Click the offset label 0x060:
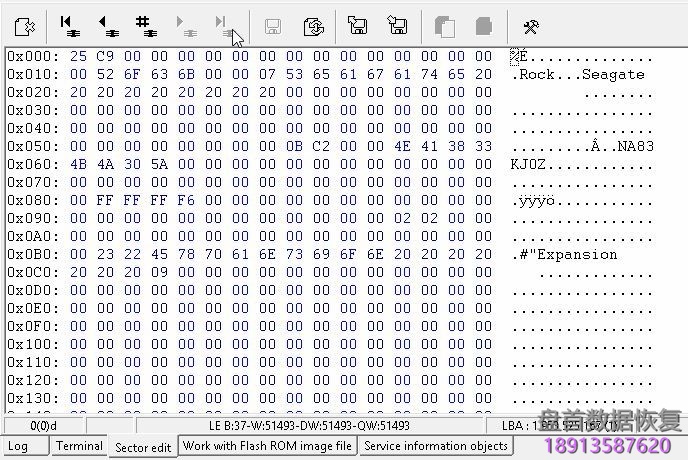688x460 pixels. click(x=33, y=164)
